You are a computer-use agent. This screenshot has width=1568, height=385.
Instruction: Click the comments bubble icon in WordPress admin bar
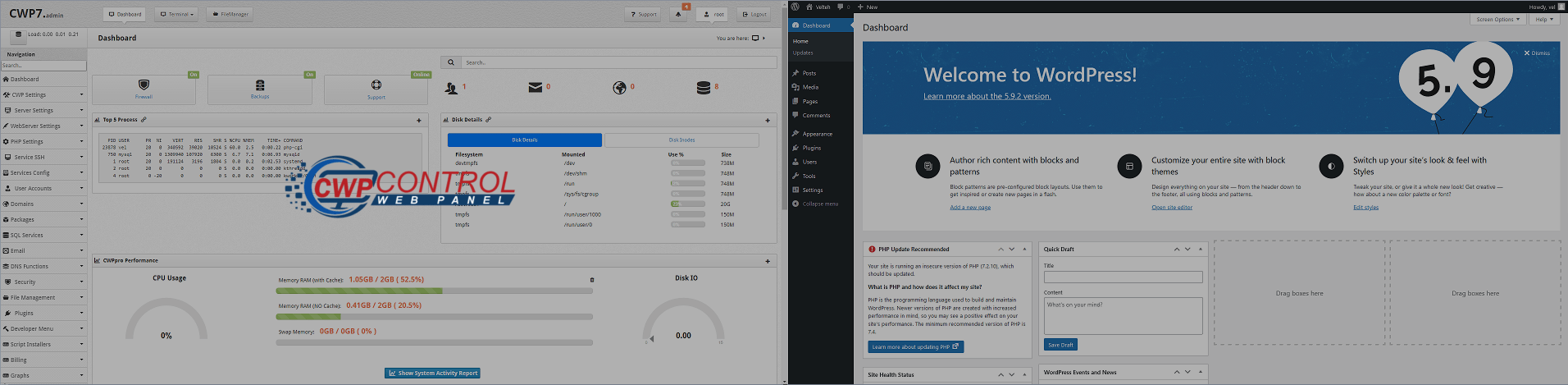click(841, 7)
